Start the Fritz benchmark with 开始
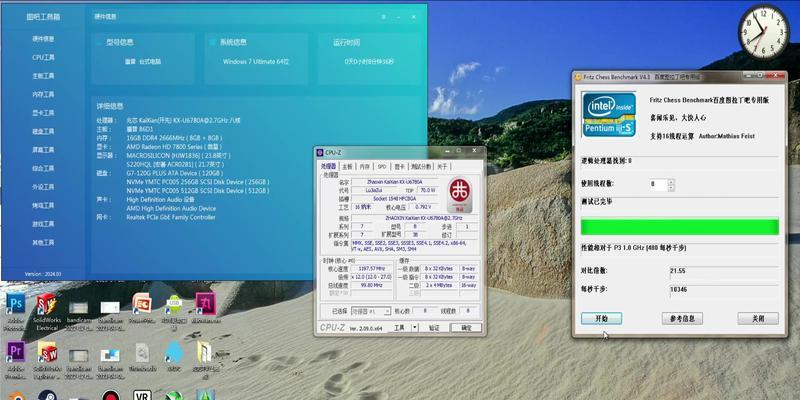 click(602, 318)
